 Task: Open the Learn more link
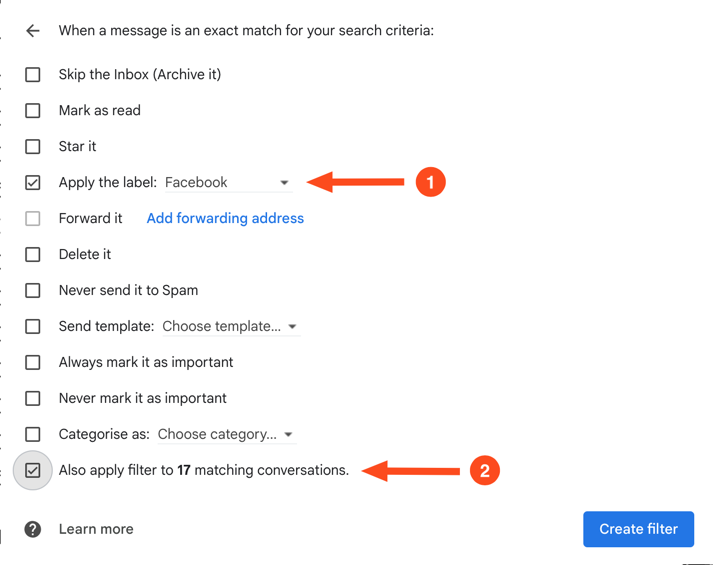96,529
